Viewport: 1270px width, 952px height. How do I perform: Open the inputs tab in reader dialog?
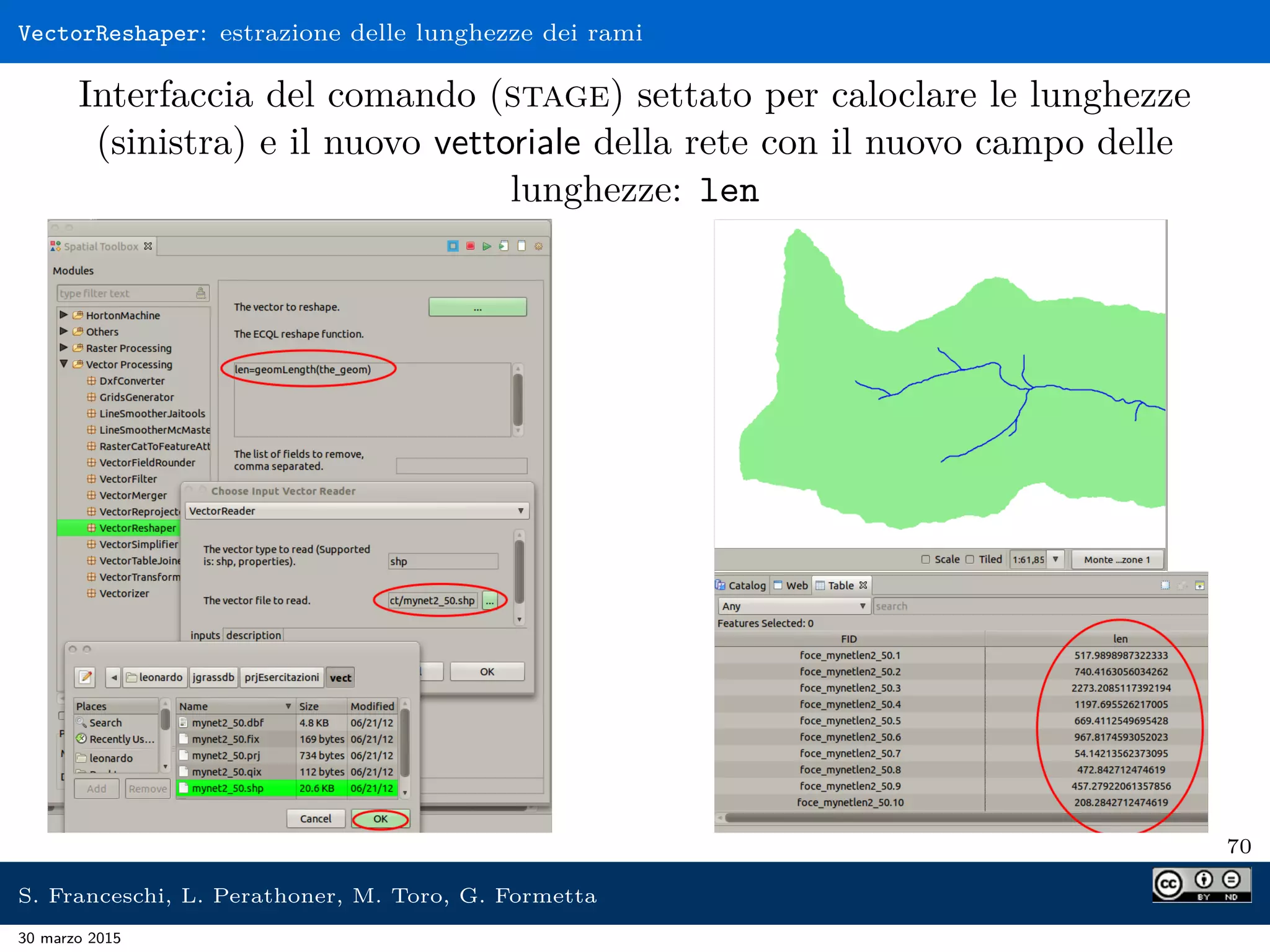tap(205, 635)
